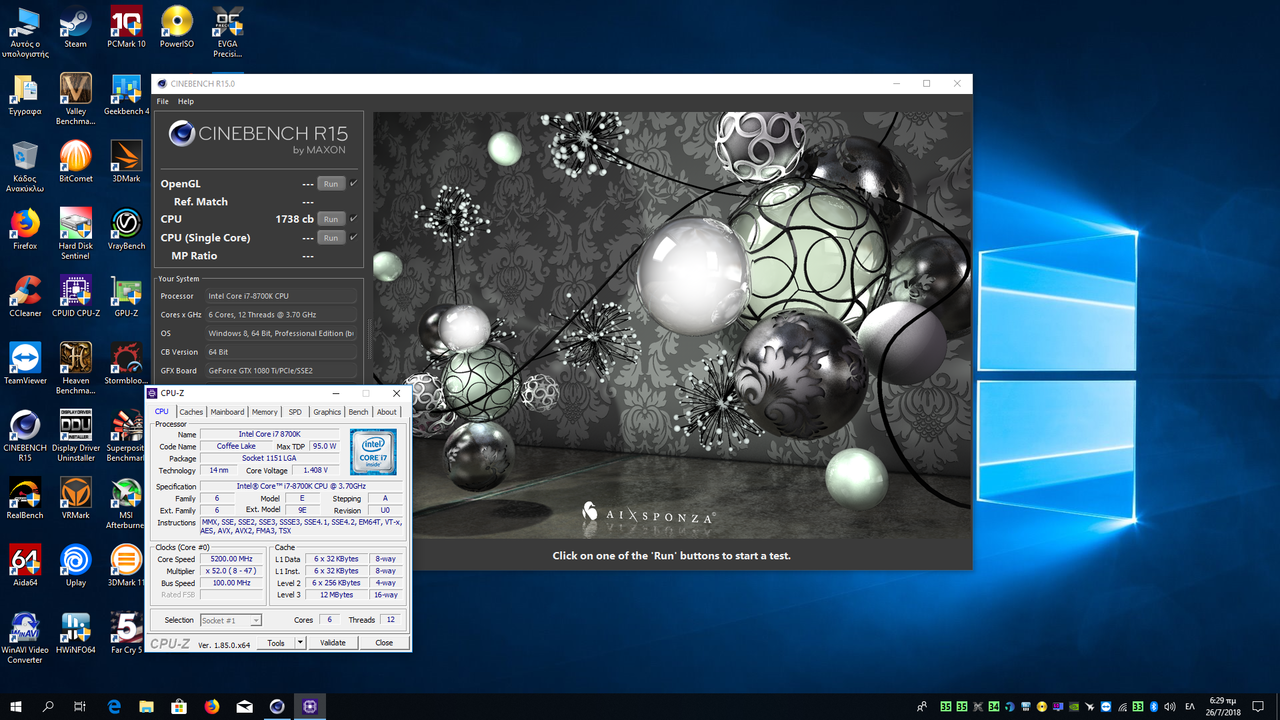1280x720 pixels.
Task: Switch to Graphics tab in CPU-Z
Action: [x=327, y=412]
